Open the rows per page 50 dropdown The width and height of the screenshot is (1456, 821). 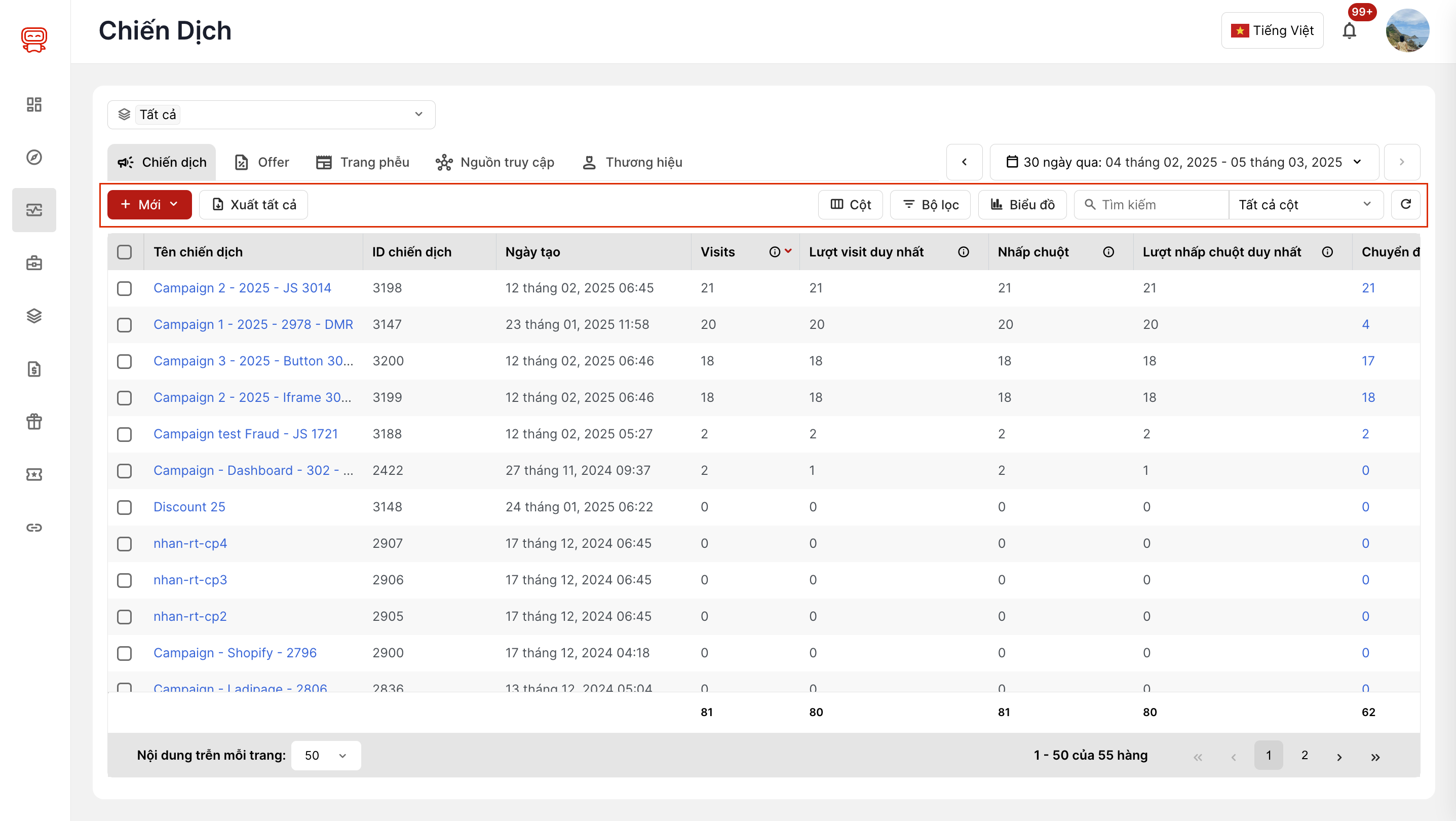pos(326,756)
